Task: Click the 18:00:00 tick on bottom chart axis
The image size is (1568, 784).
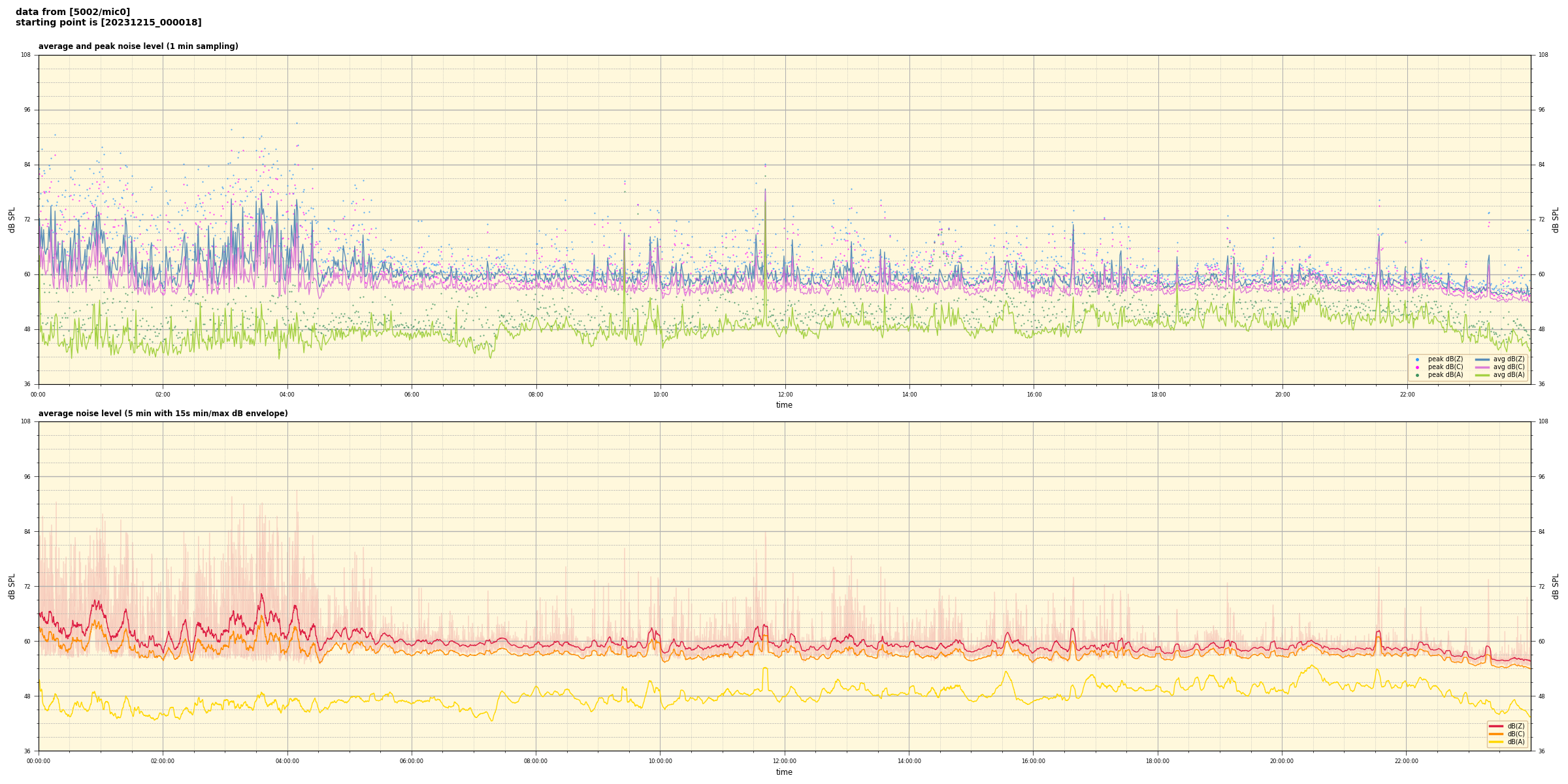Action: [1158, 761]
